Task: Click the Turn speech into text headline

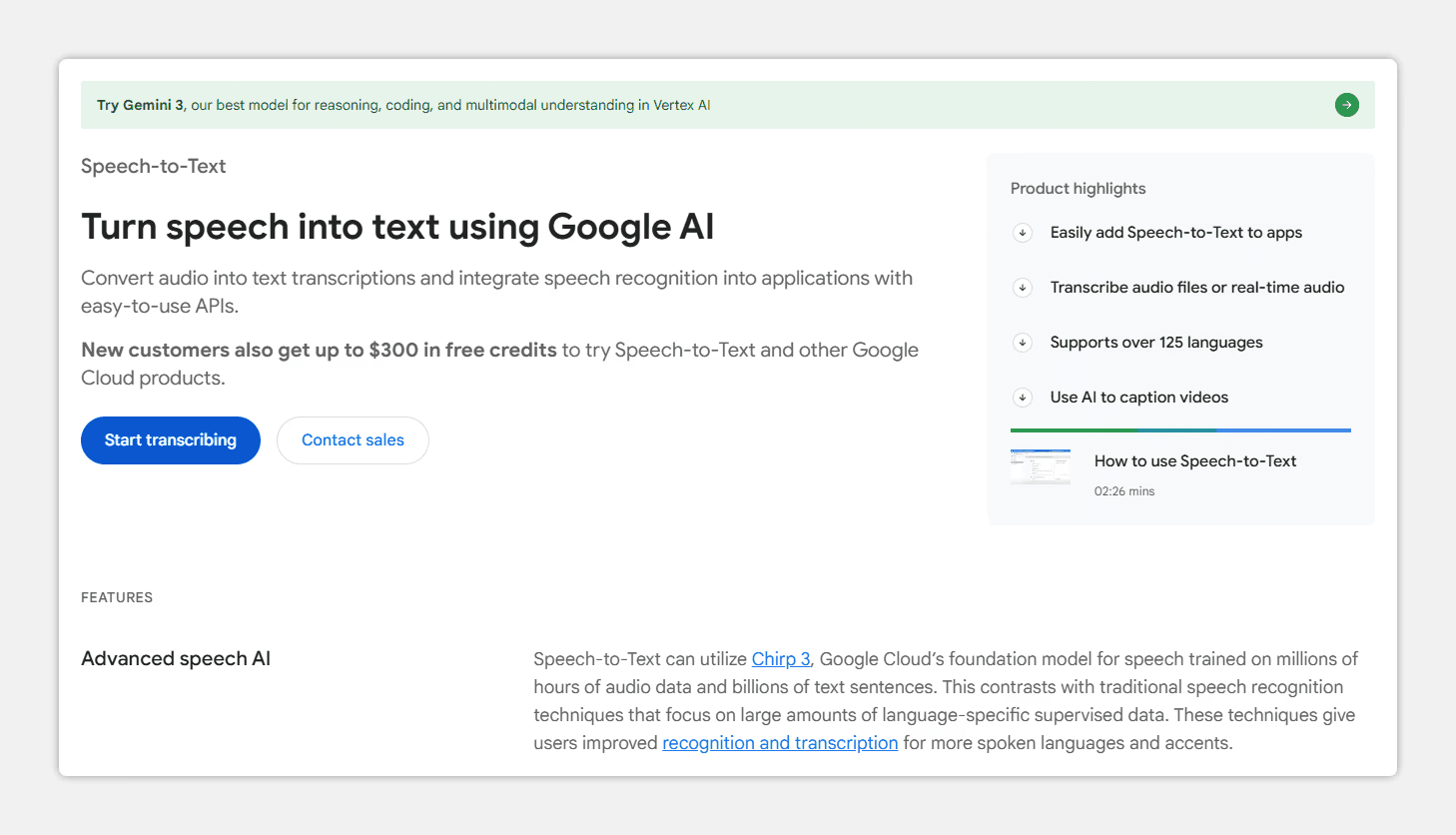Action: point(397,228)
